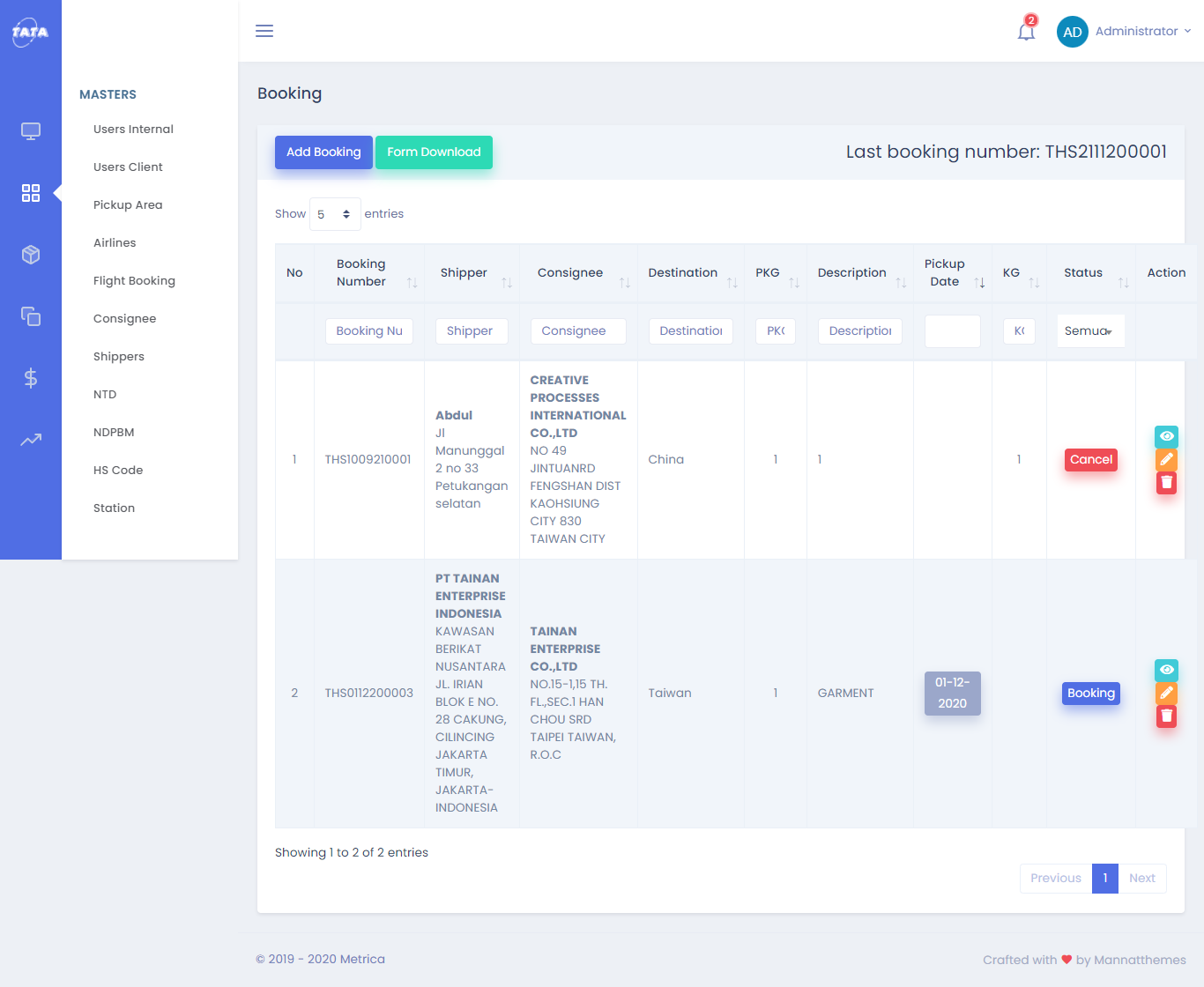The width and height of the screenshot is (1204, 987).
Task: View booking THS0112200003 details eye icon
Action: pos(1166,670)
